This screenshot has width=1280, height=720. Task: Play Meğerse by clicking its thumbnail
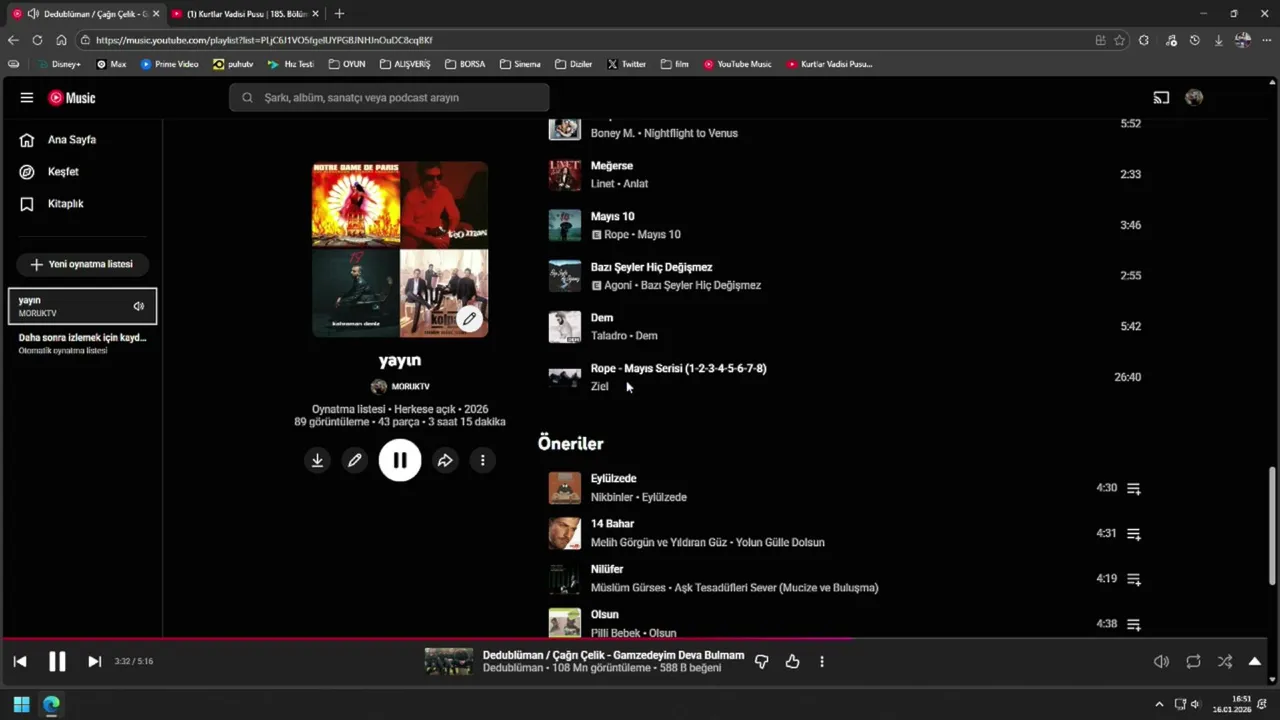(x=565, y=175)
